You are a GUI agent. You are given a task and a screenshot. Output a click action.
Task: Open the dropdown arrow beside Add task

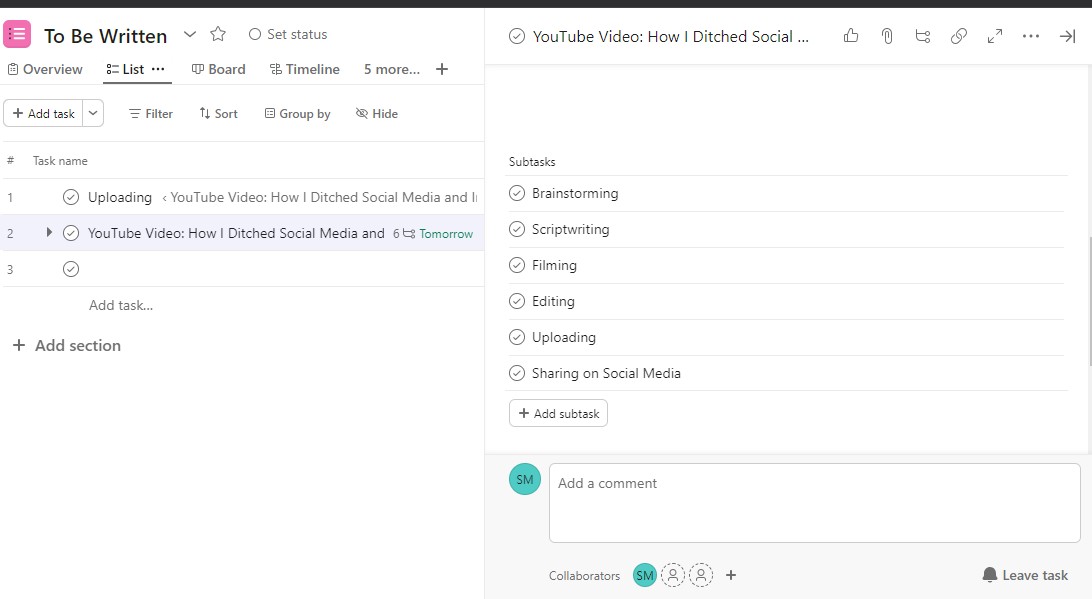tap(93, 113)
